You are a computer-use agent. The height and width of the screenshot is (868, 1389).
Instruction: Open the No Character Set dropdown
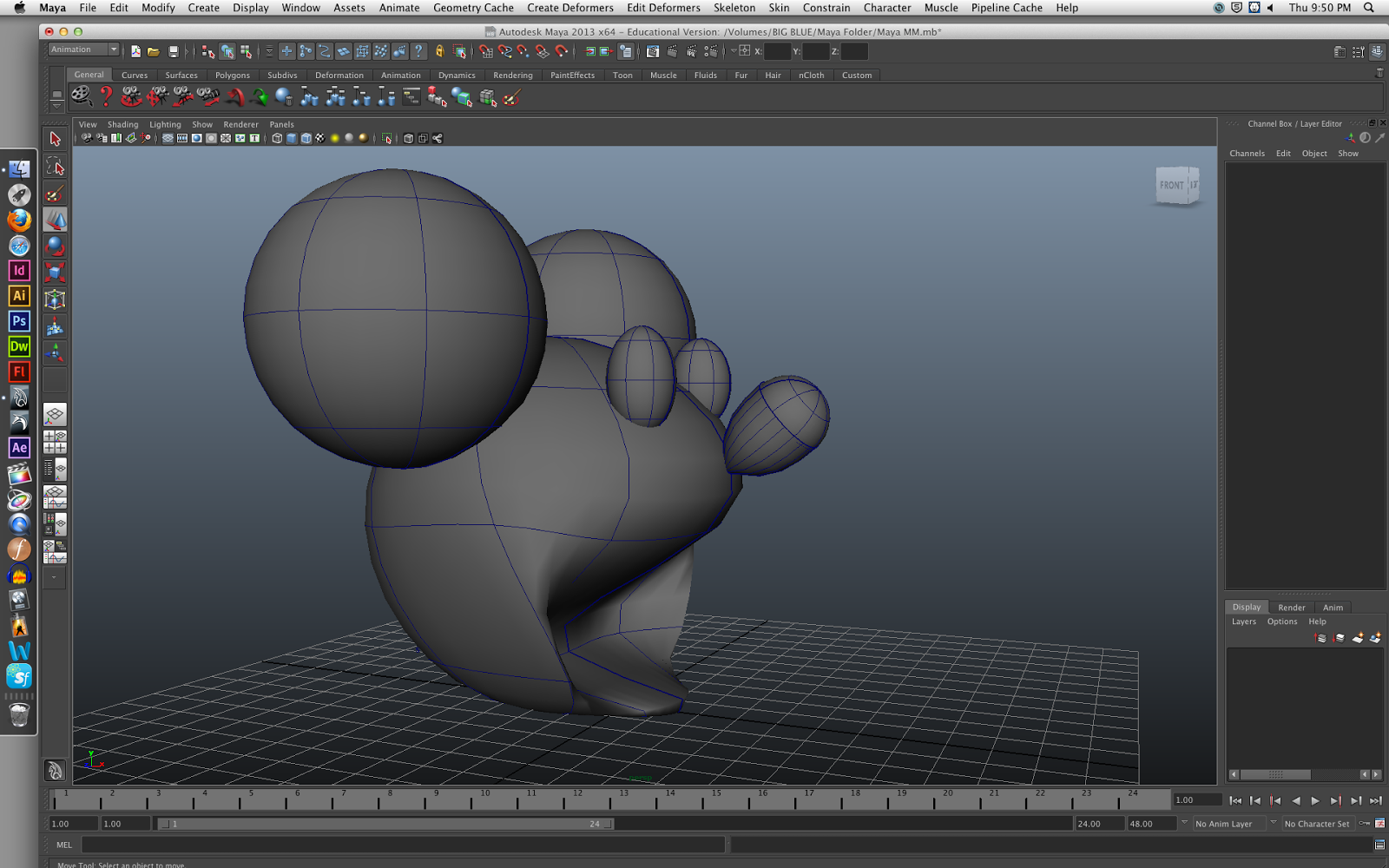tap(1316, 823)
